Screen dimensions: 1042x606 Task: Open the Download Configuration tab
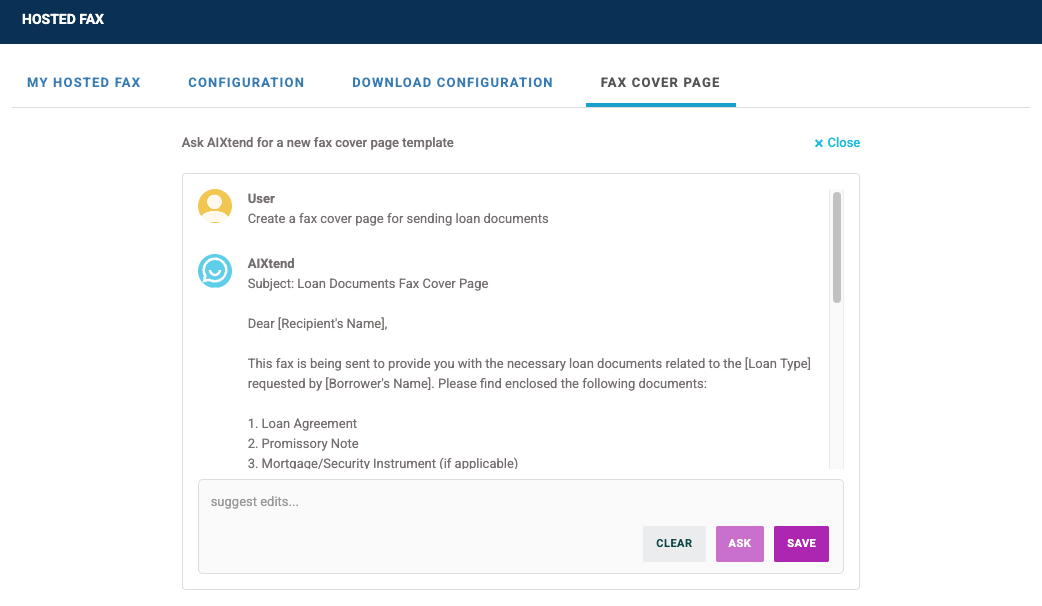[x=453, y=82]
